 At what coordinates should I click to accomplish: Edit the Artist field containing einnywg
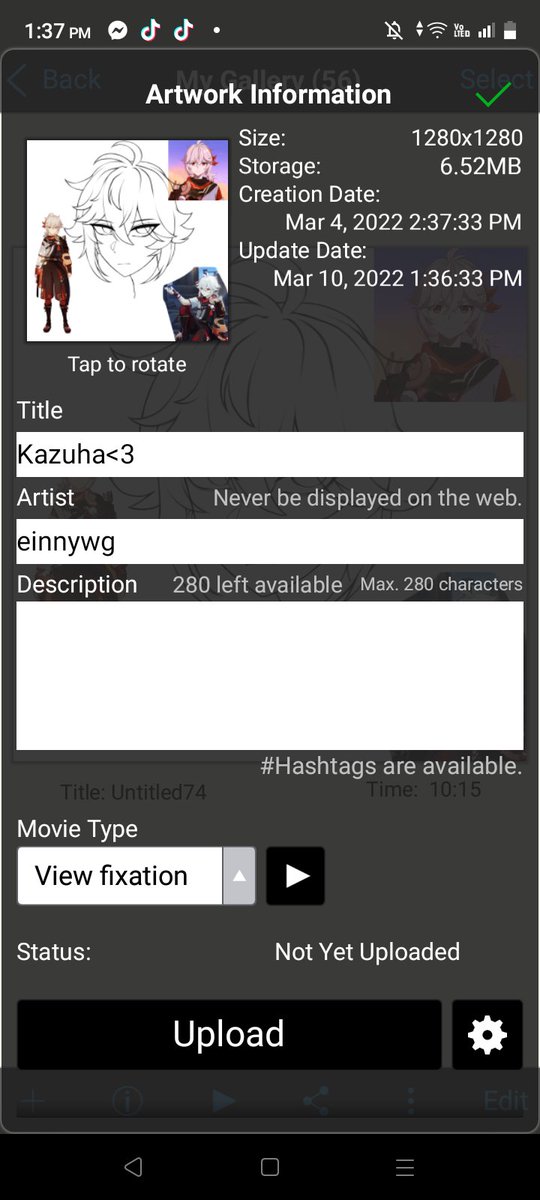[x=270, y=541]
